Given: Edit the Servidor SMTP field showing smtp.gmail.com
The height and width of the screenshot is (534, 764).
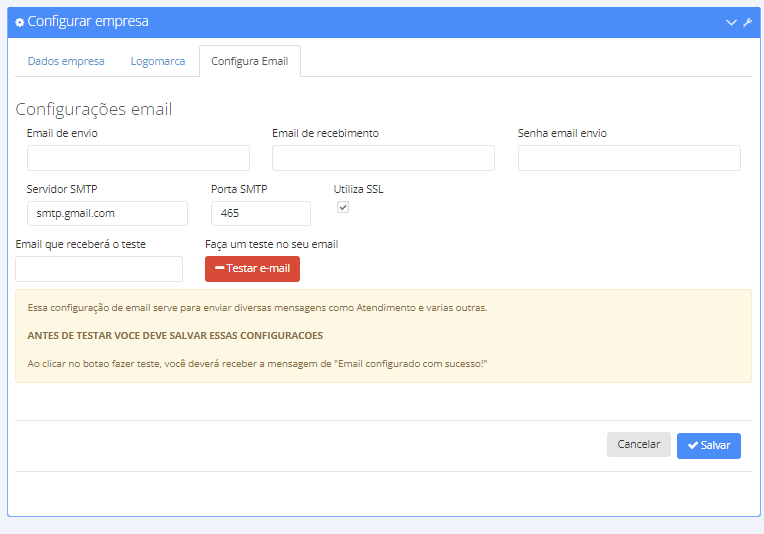Looking at the screenshot, I should [x=107, y=213].
